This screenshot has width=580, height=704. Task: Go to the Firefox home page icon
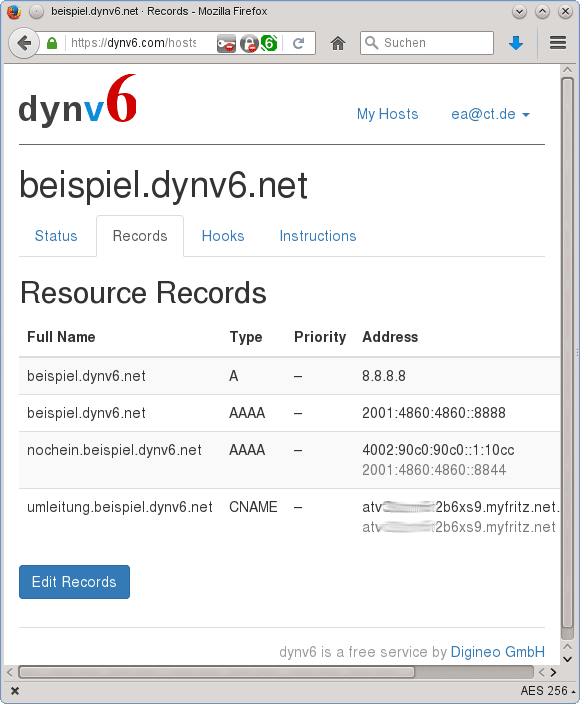pyautogui.click(x=338, y=43)
